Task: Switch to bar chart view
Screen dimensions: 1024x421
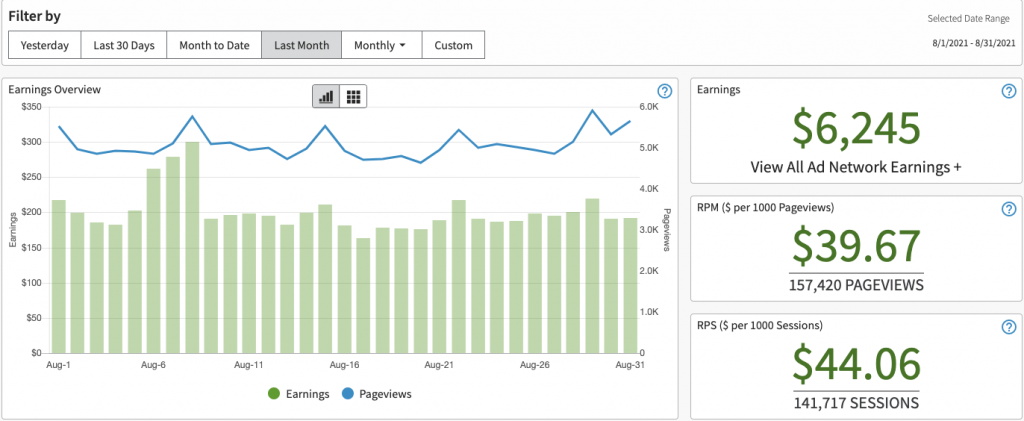Action: pyautogui.click(x=326, y=96)
